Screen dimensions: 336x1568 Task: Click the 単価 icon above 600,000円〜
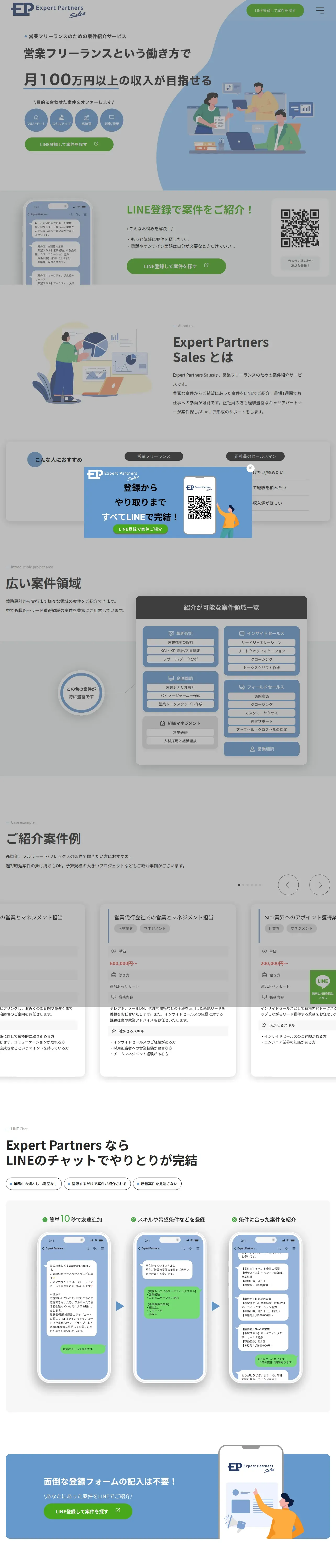113,951
